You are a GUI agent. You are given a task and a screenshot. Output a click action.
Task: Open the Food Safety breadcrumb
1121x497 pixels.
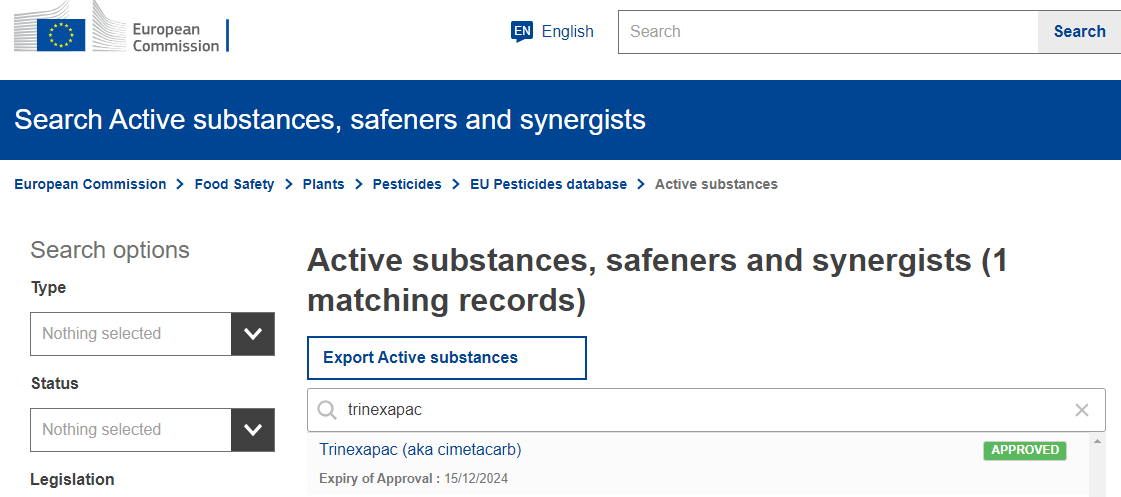pos(234,184)
